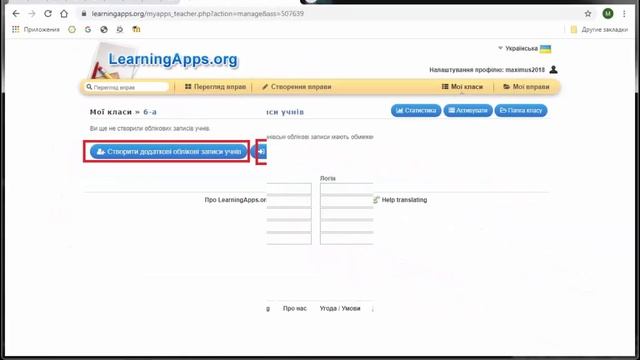Bookmark this page with the star

point(588,13)
